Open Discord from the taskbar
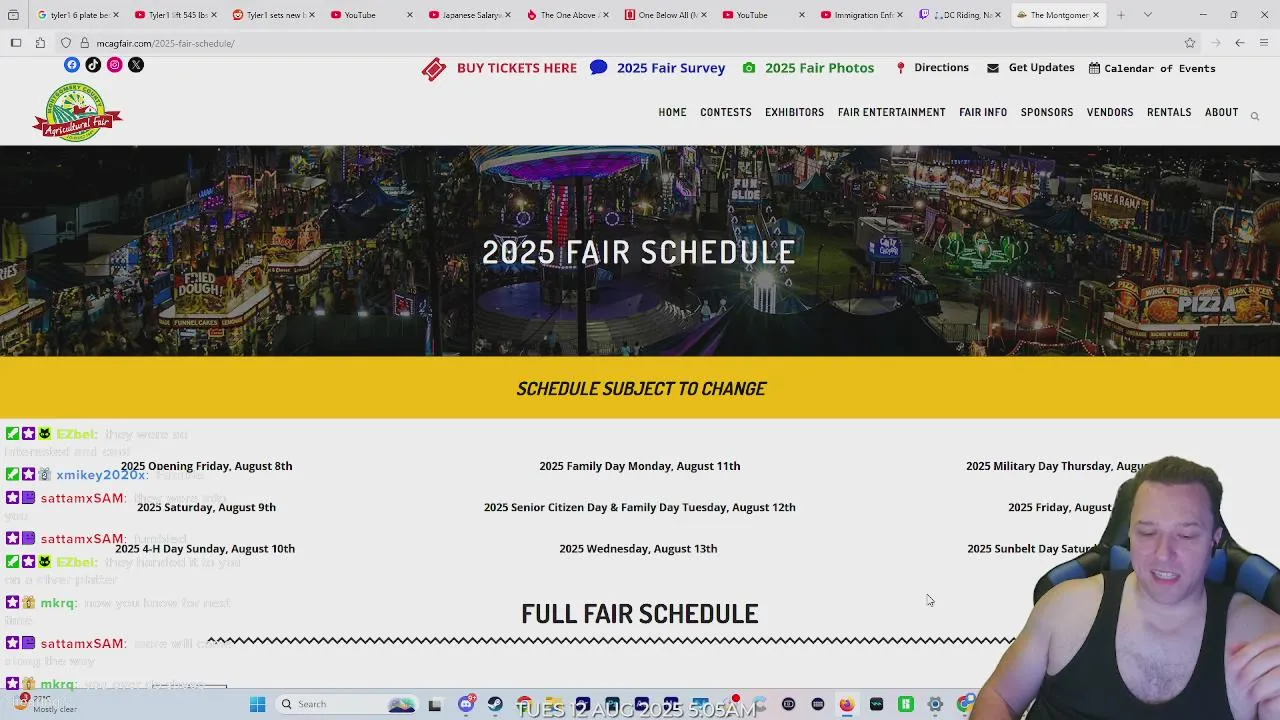This screenshot has width=1280, height=720. coord(466,704)
